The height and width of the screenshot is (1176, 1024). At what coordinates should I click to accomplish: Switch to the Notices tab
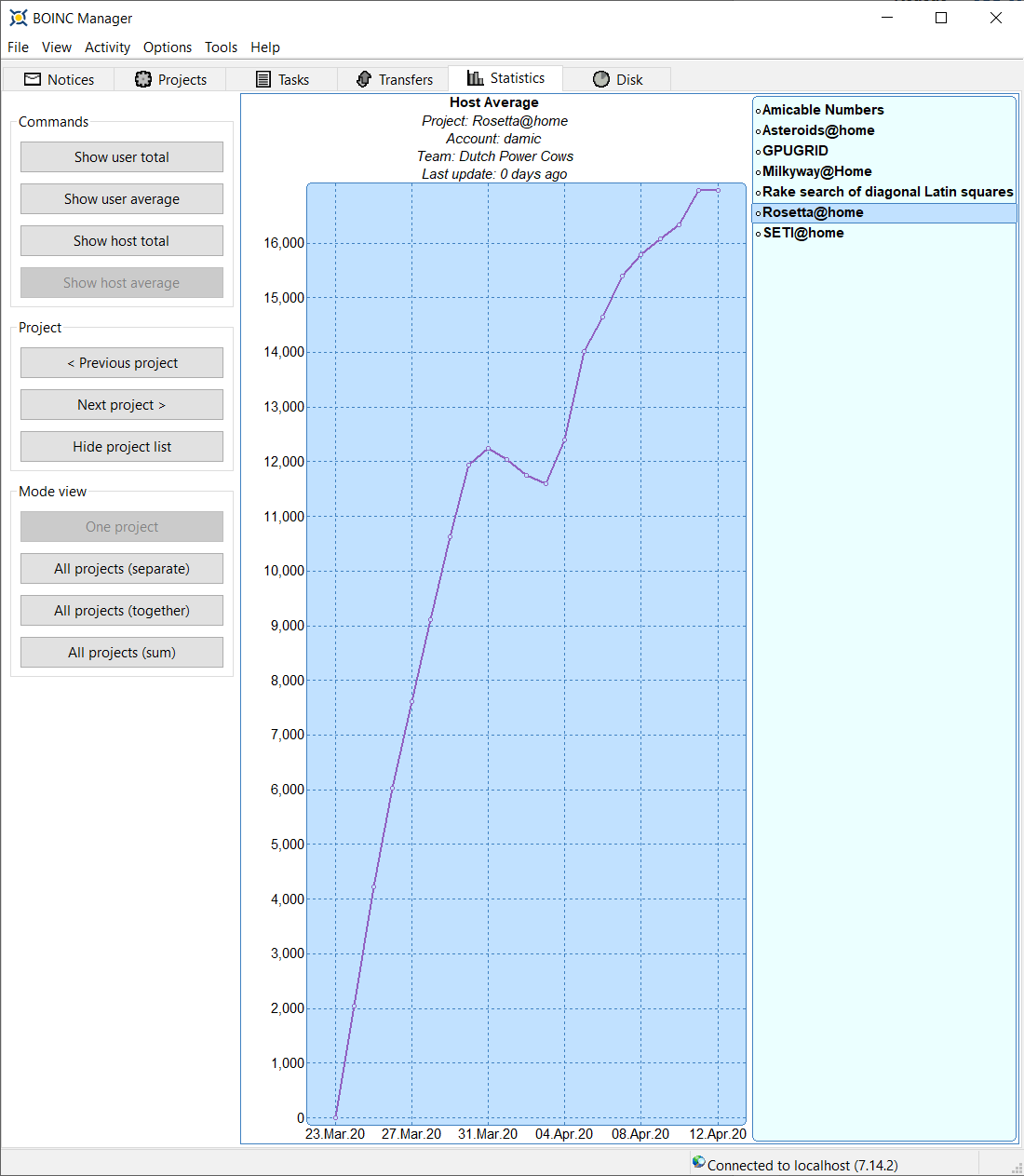59,79
